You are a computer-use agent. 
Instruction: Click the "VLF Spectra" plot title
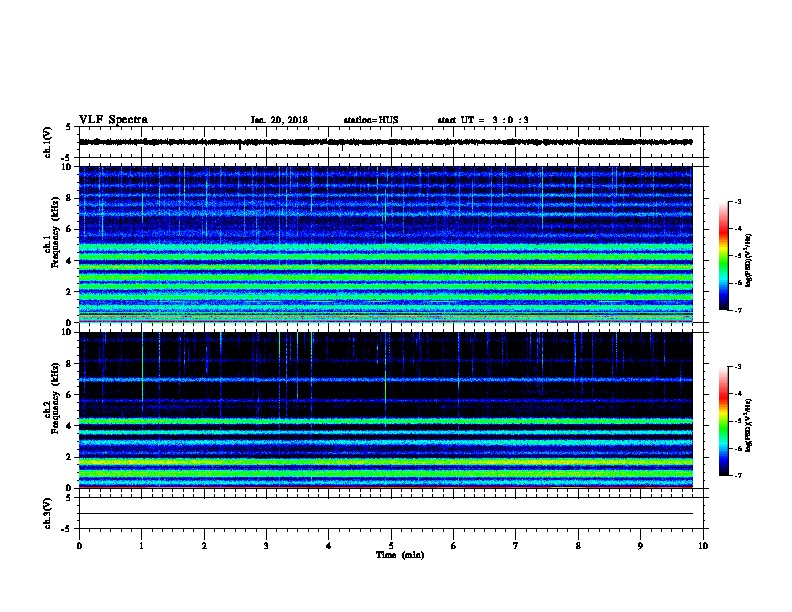pos(113,120)
